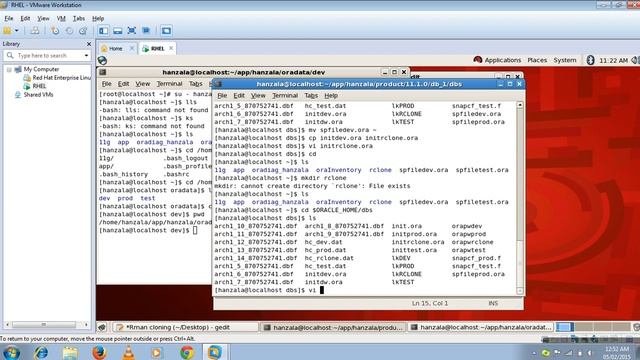Take a snapshot of this virtual machine
Screen dimensions: 640x360
pyautogui.click(x=55, y=31)
